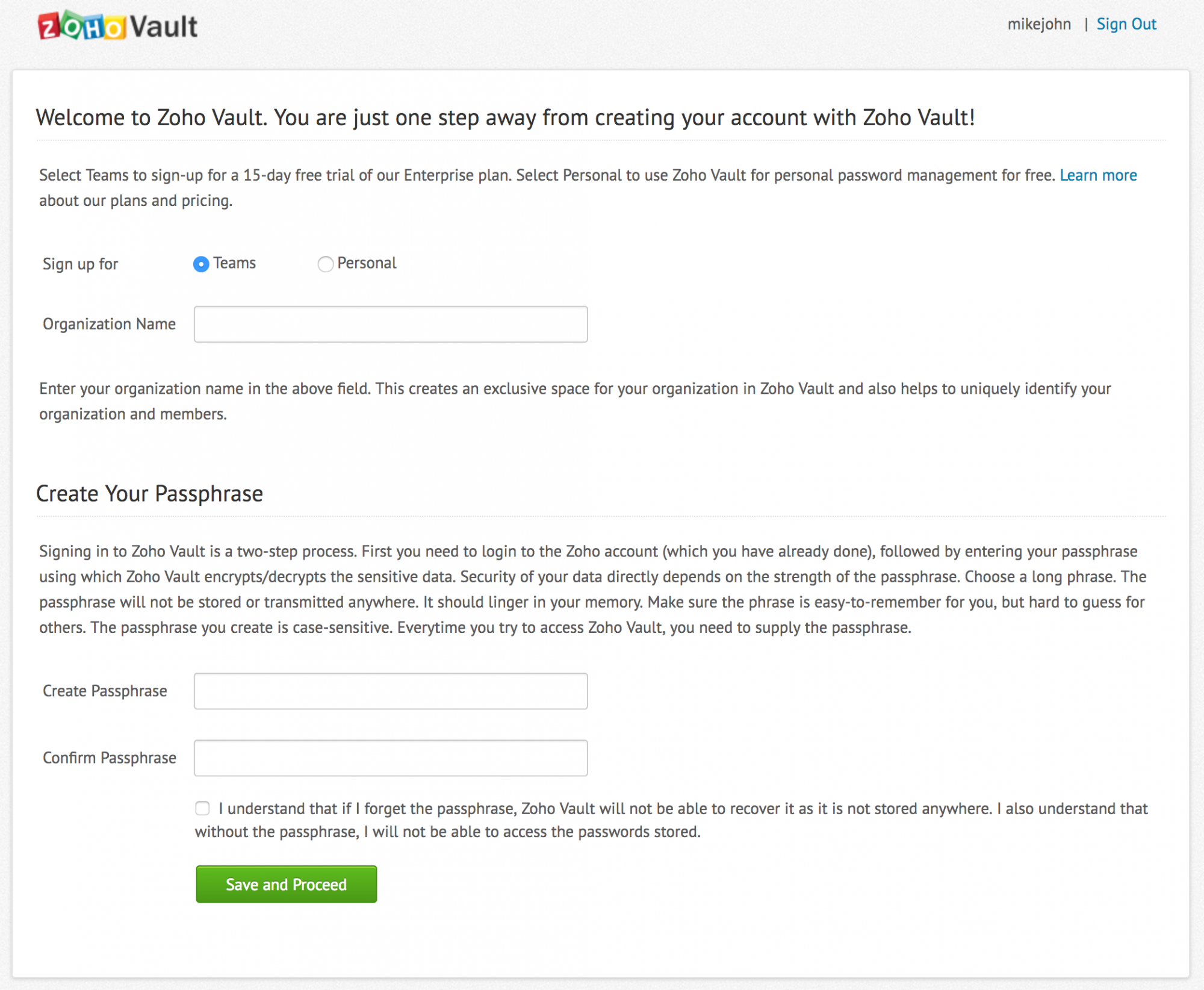Image resolution: width=1204 pixels, height=990 pixels.
Task: Click the Save and Proceed button
Action: (287, 884)
